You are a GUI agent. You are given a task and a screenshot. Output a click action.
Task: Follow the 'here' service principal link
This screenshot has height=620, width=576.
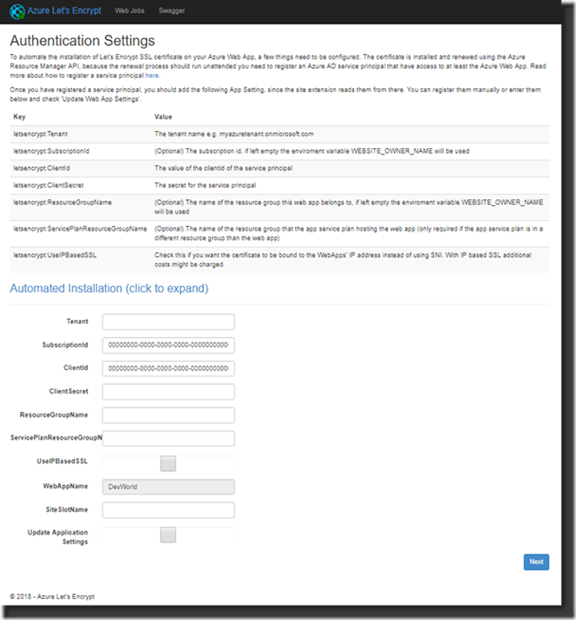pyautogui.click(x=152, y=76)
